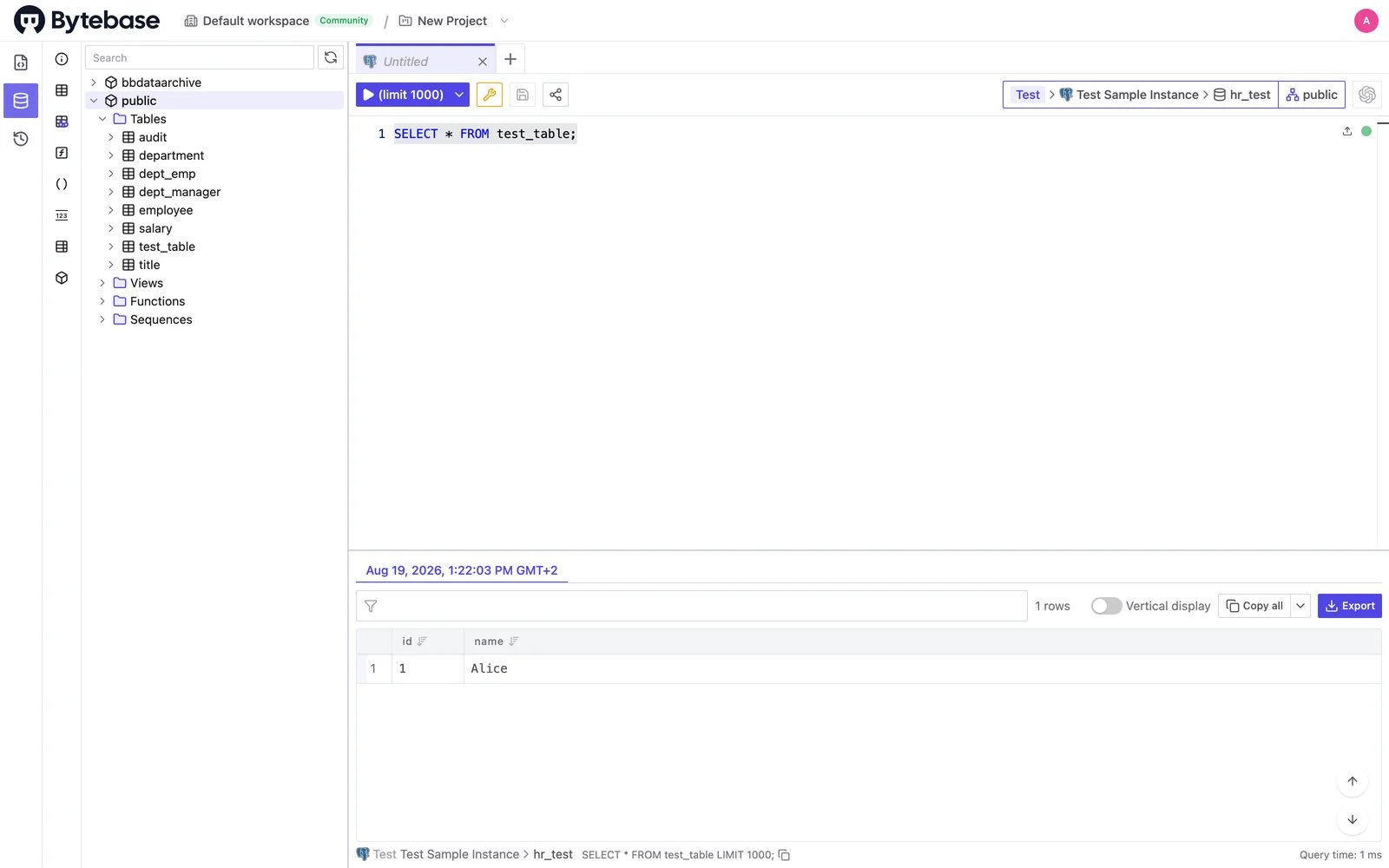Expand the Sequences folder
1389x868 pixels.
point(102,319)
